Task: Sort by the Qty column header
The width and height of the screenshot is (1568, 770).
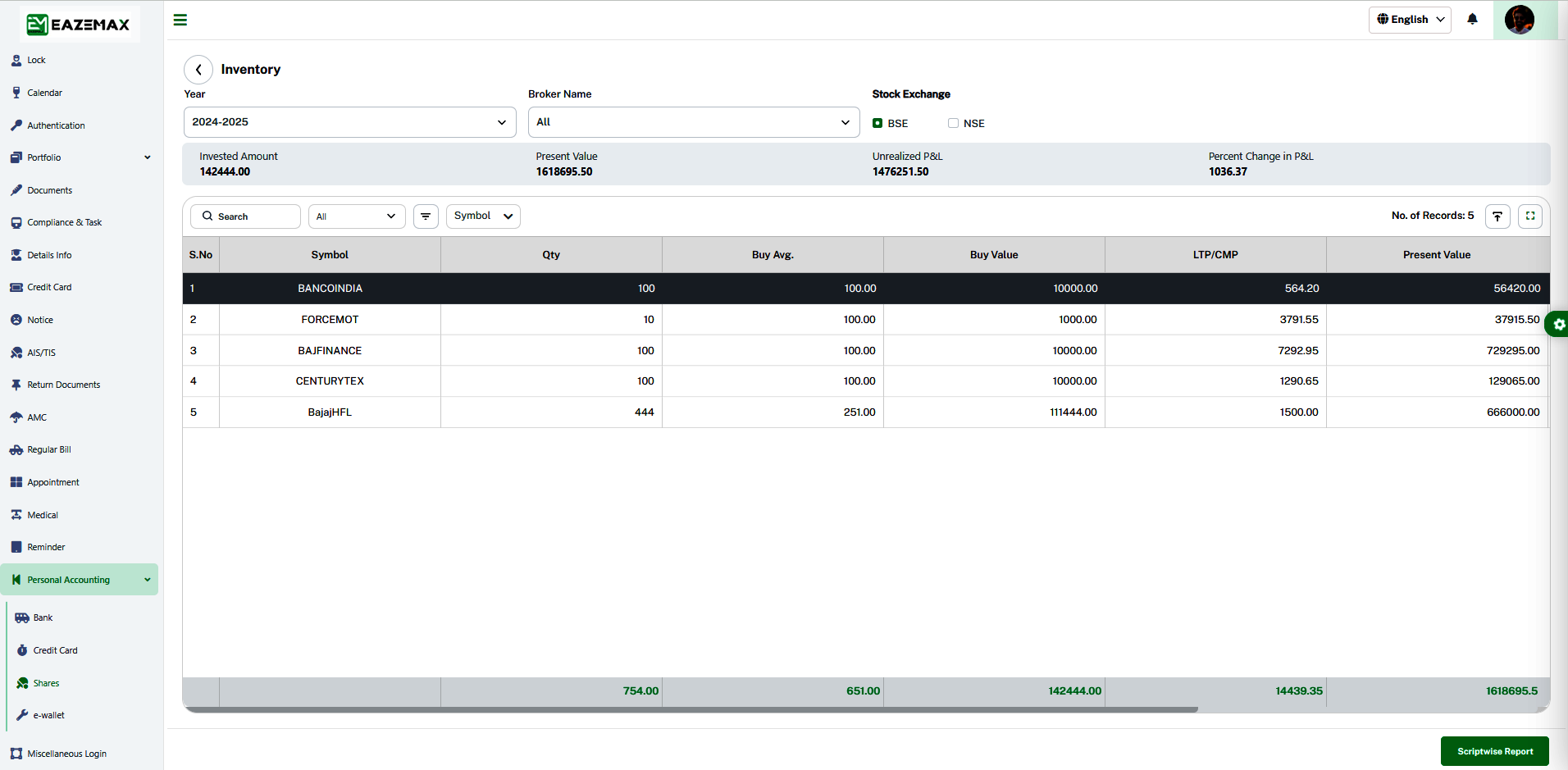Action: (551, 255)
